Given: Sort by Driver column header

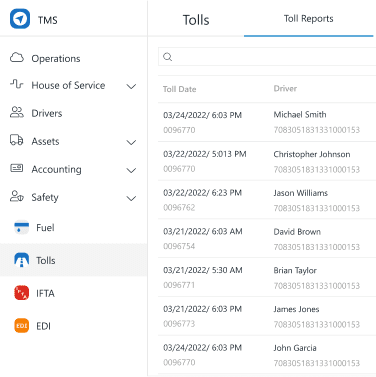Looking at the screenshot, I should 285,88.
